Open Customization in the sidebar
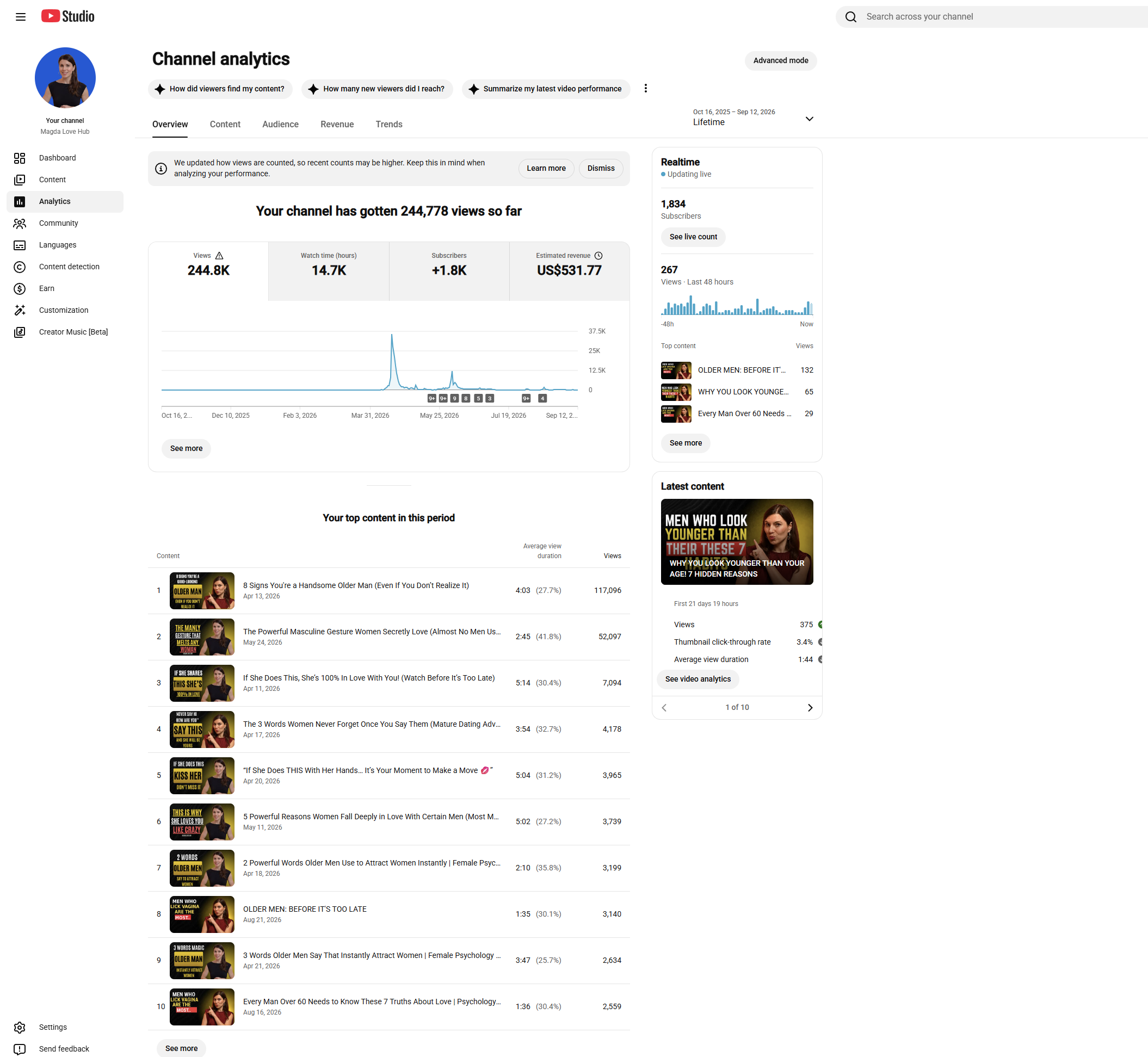This screenshot has height=1057, width=1148. pyautogui.click(x=65, y=310)
